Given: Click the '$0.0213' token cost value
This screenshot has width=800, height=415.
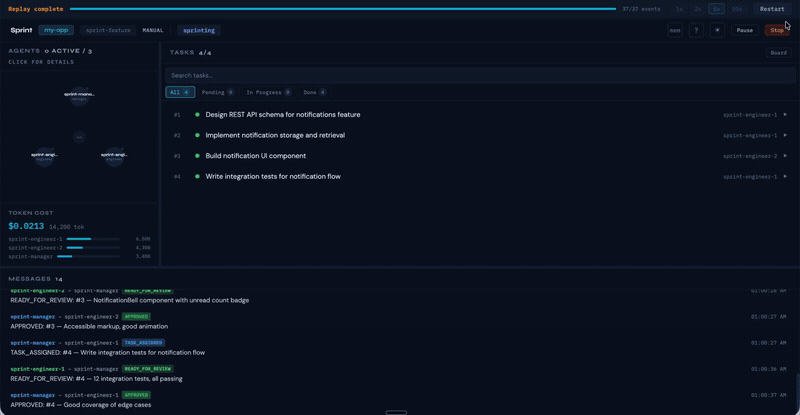Looking at the screenshot, I should point(26,226).
